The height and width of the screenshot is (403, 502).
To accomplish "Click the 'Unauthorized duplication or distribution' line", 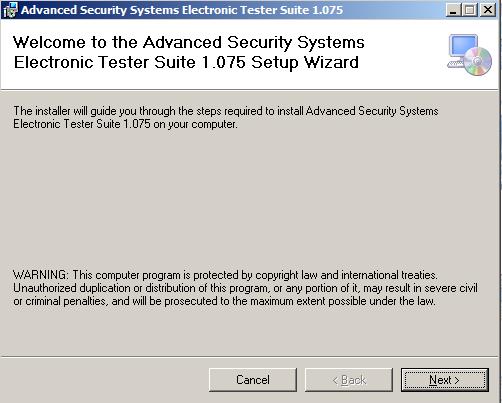I will coord(245,288).
